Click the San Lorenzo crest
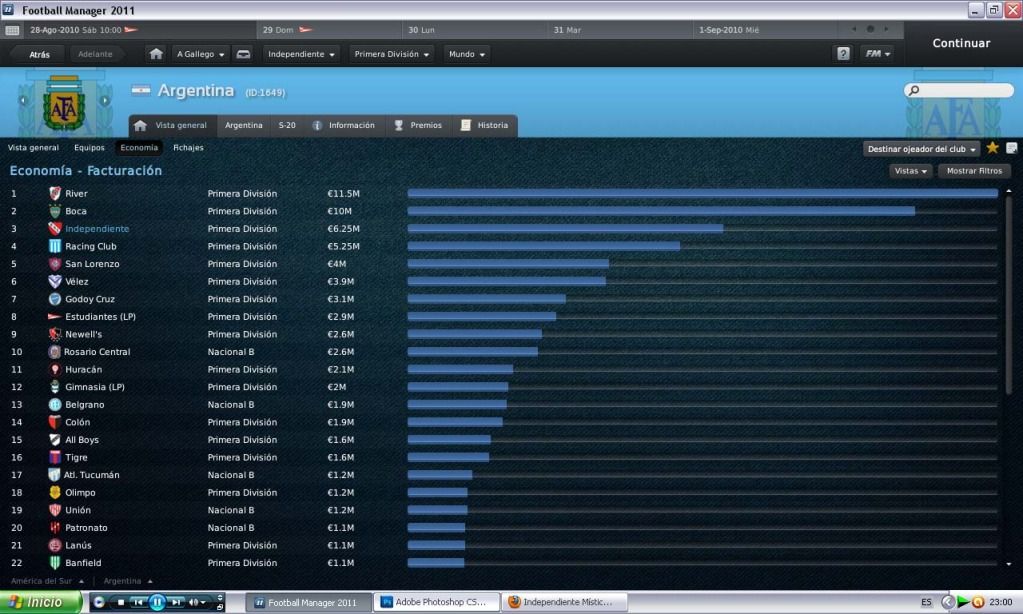 click(x=55, y=264)
